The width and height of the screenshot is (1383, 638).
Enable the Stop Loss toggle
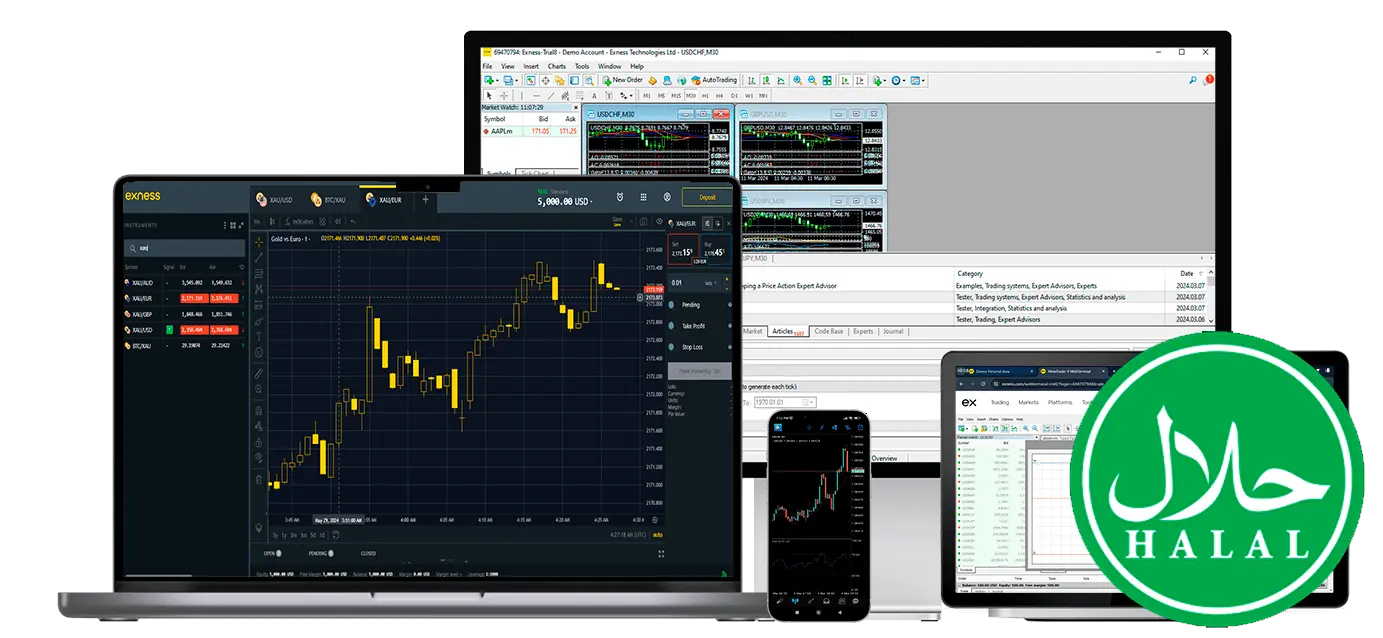coord(672,347)
